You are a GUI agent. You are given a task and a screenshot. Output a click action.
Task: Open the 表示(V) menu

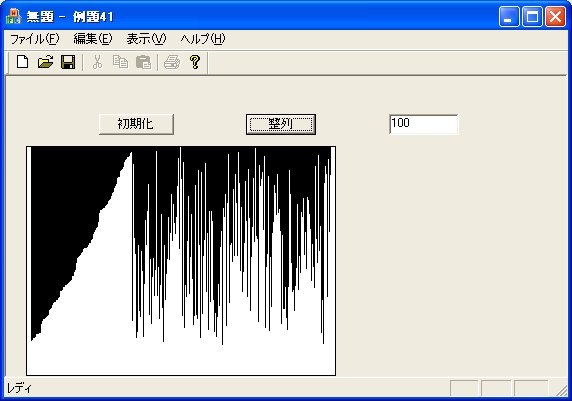coord(146,39)
